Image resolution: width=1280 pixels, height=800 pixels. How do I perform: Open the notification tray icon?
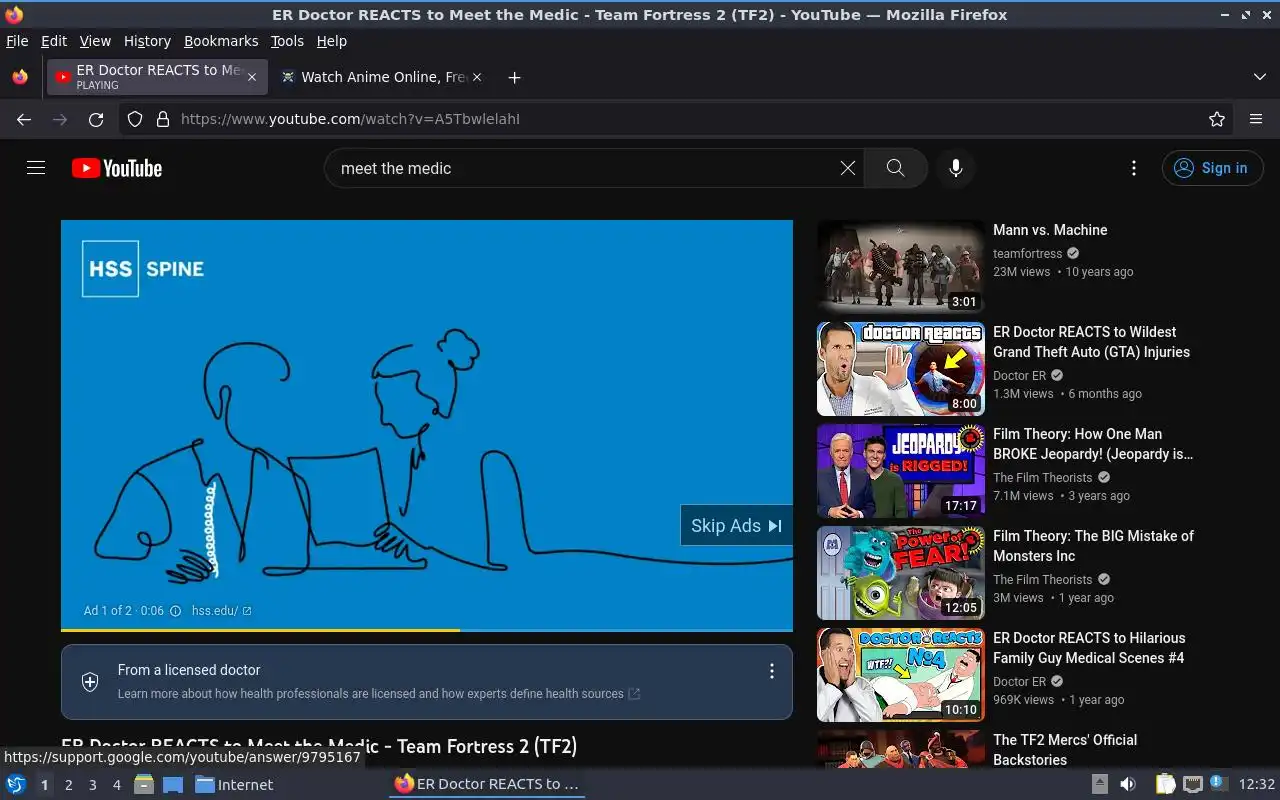coord(1218,784)
